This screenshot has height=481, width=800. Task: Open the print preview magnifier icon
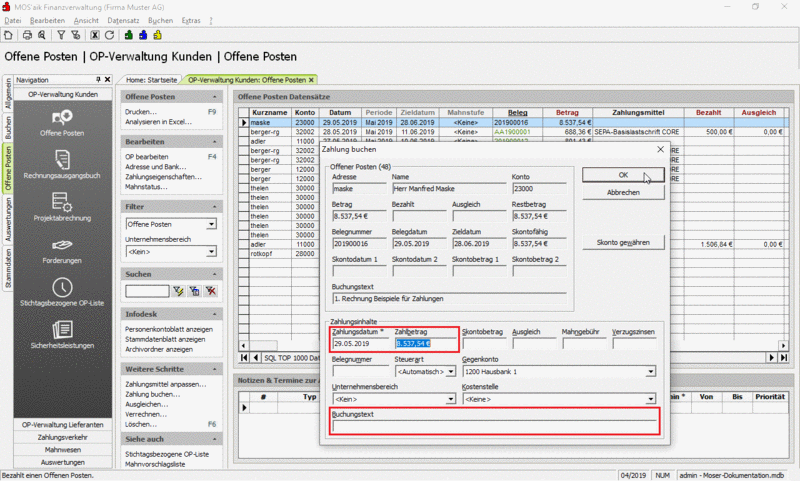[x=42, y=35]
